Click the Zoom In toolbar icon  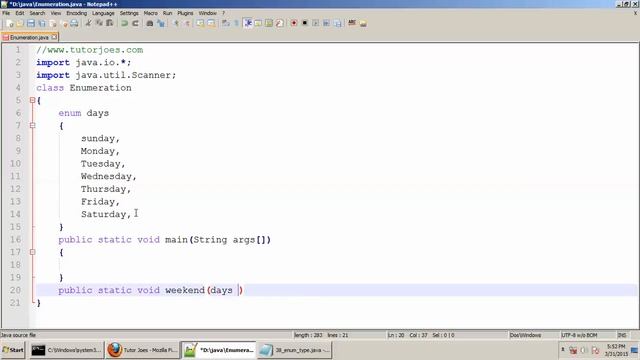(x=176, y=23)
